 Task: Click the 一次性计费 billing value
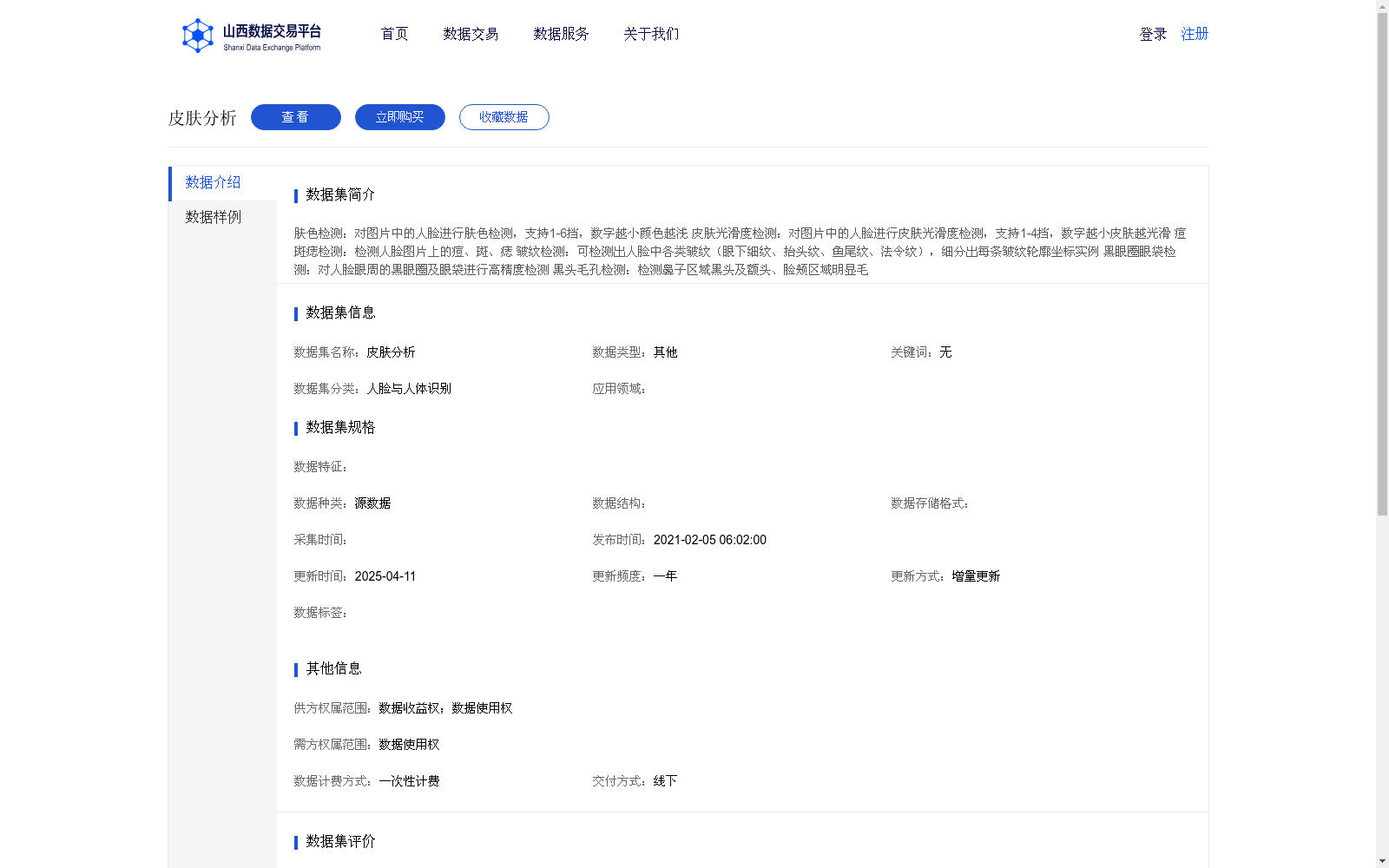pyautogui.click(x=409, y=781)
